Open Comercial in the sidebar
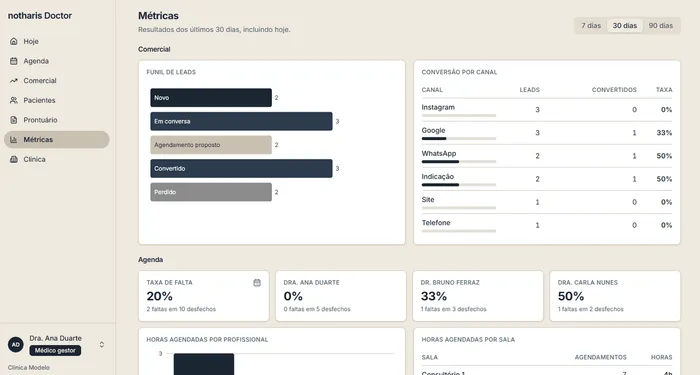 [x=57, y=81]
